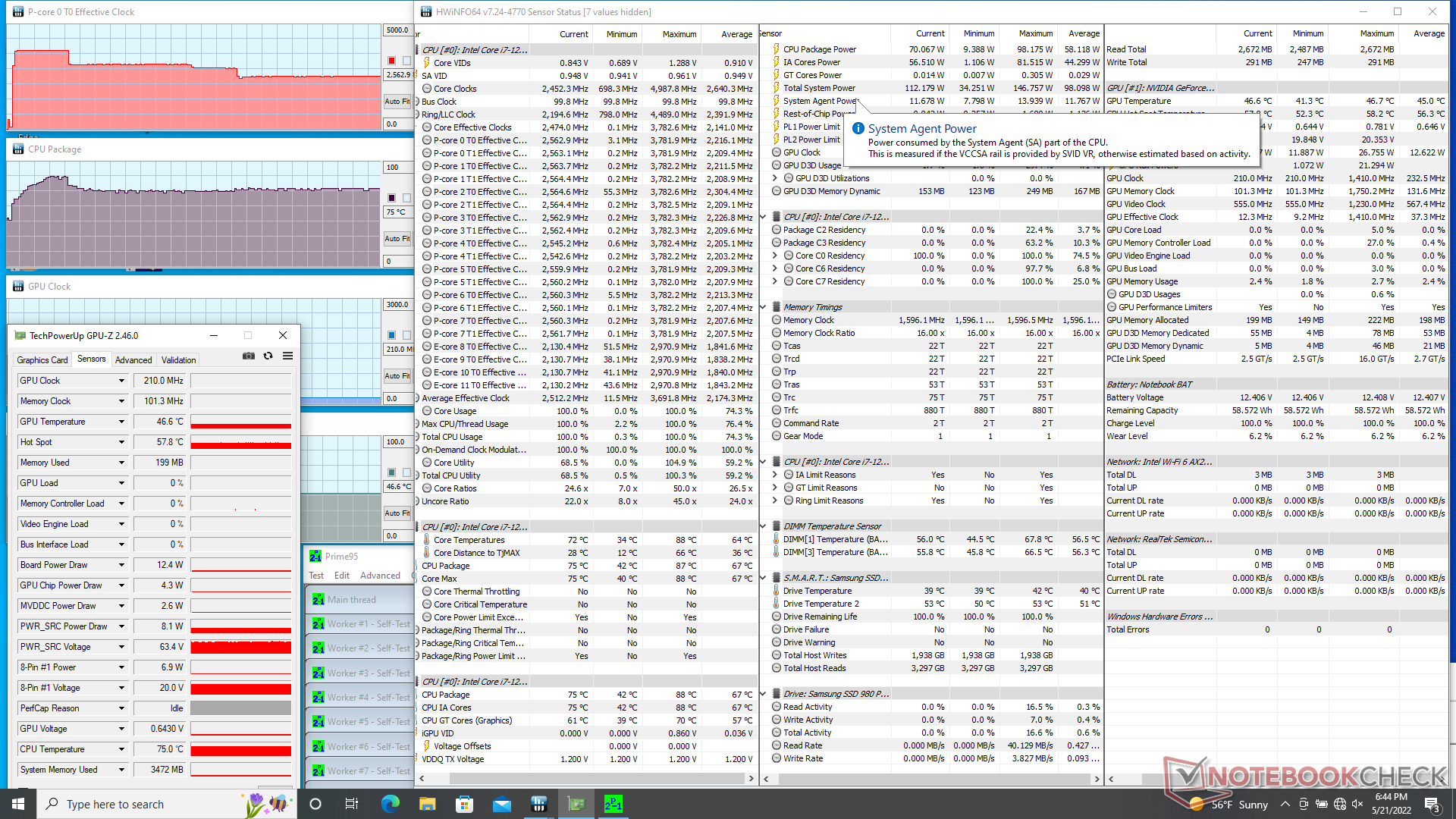Open File Explorer from taskbar
The height and width of the screenshot is (819, 1456).
[427, 804]
